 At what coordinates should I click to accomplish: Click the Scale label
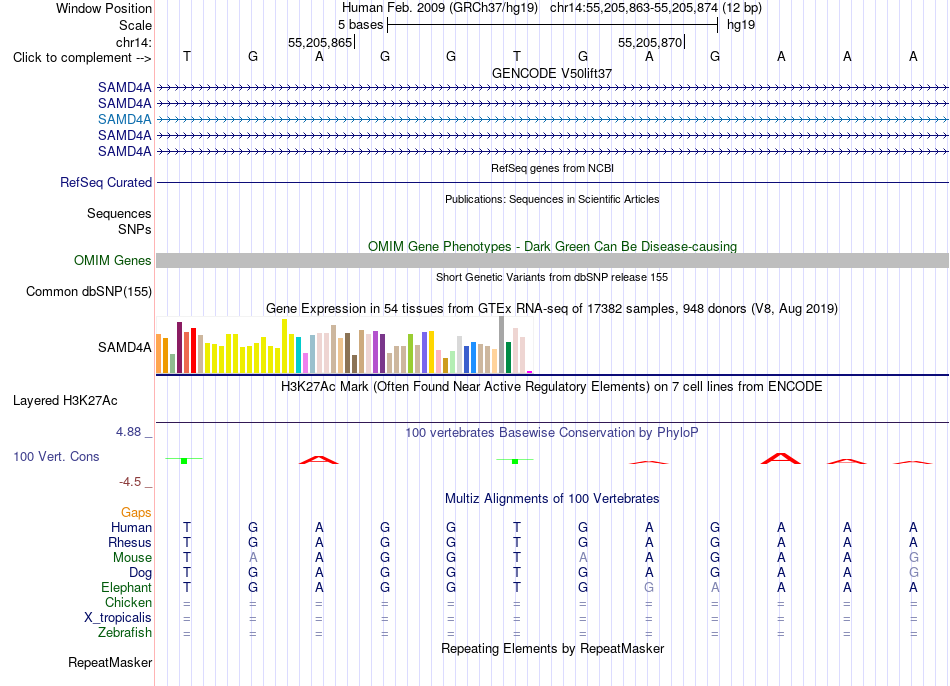pos(136,25)
